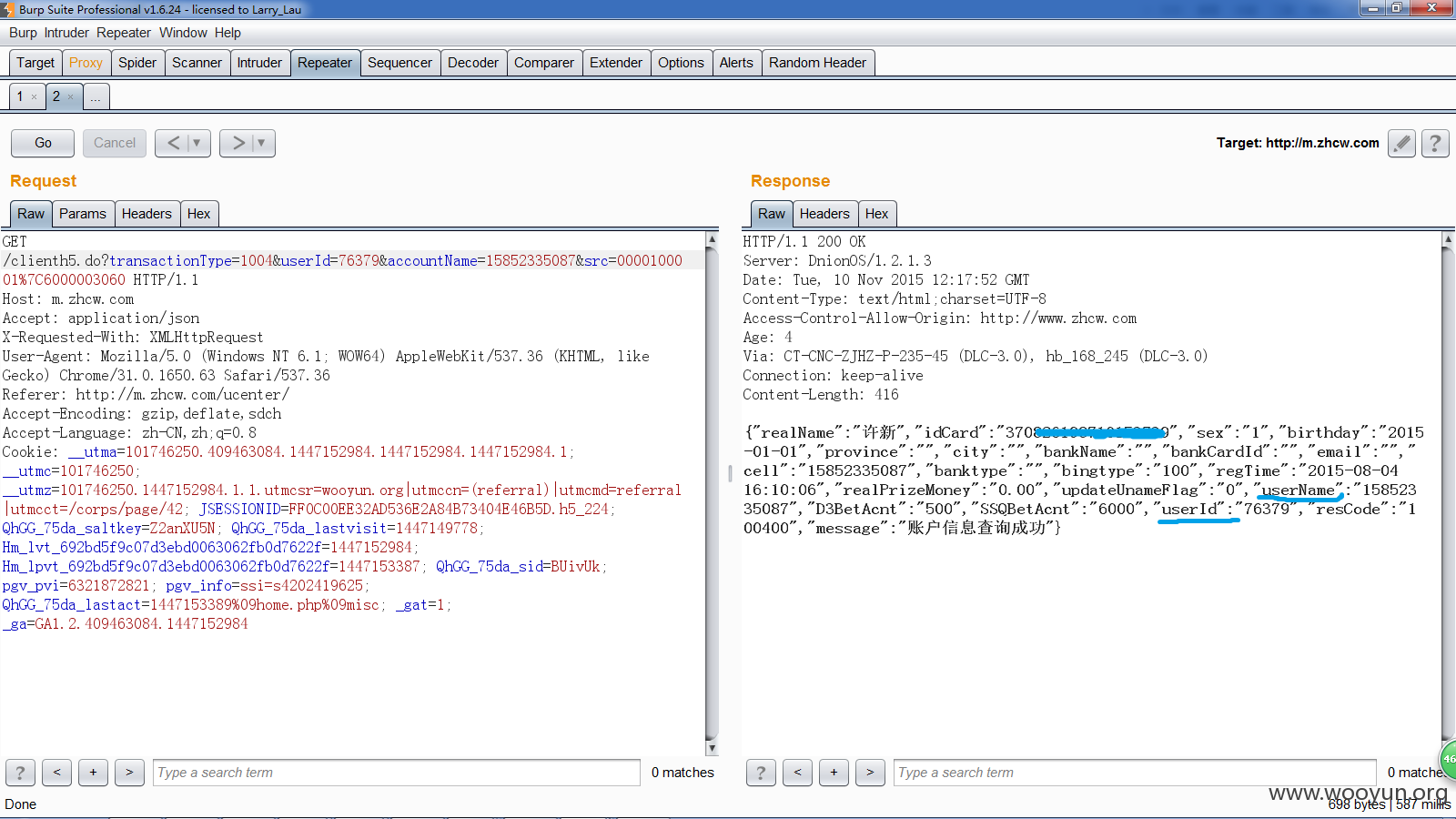The width and height of the screenshot is (1456, 819).
Task: Click the Target: http://m.zhcw.com label
Action: [1298, 143]
